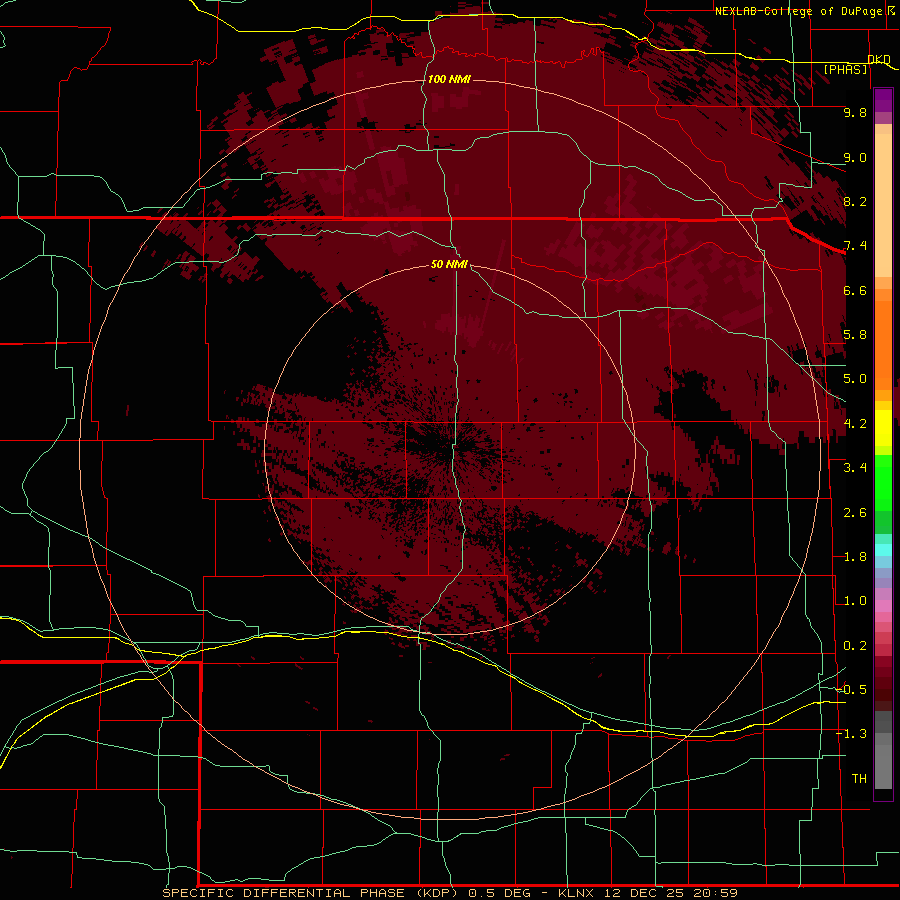This screenshot has width=900, height=900.
Task: Click the orange segment of the color bar
Action: (883, 345)
